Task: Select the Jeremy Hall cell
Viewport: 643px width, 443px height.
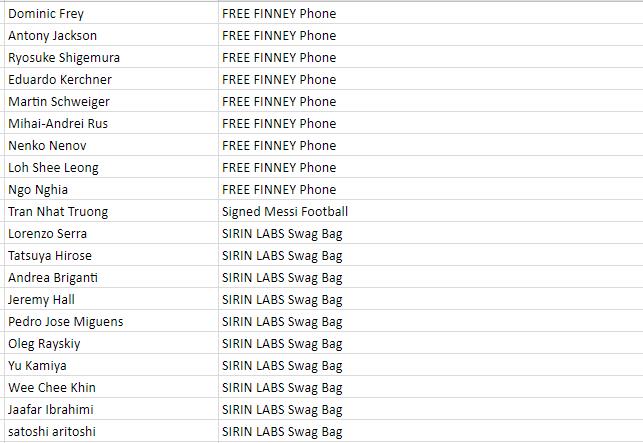Action: (111, 299)
